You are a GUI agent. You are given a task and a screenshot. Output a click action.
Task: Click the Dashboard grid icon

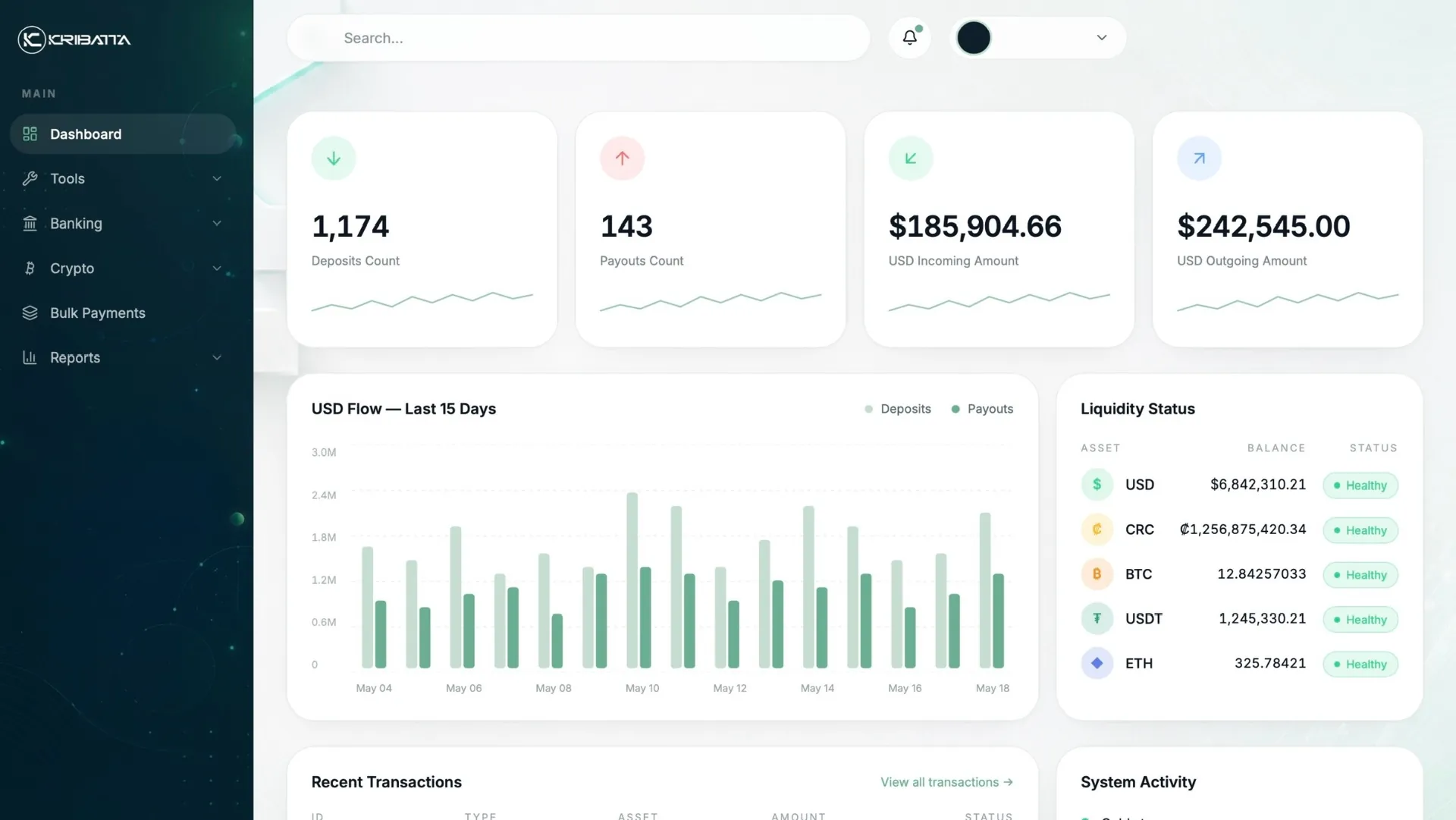point(30,134)
